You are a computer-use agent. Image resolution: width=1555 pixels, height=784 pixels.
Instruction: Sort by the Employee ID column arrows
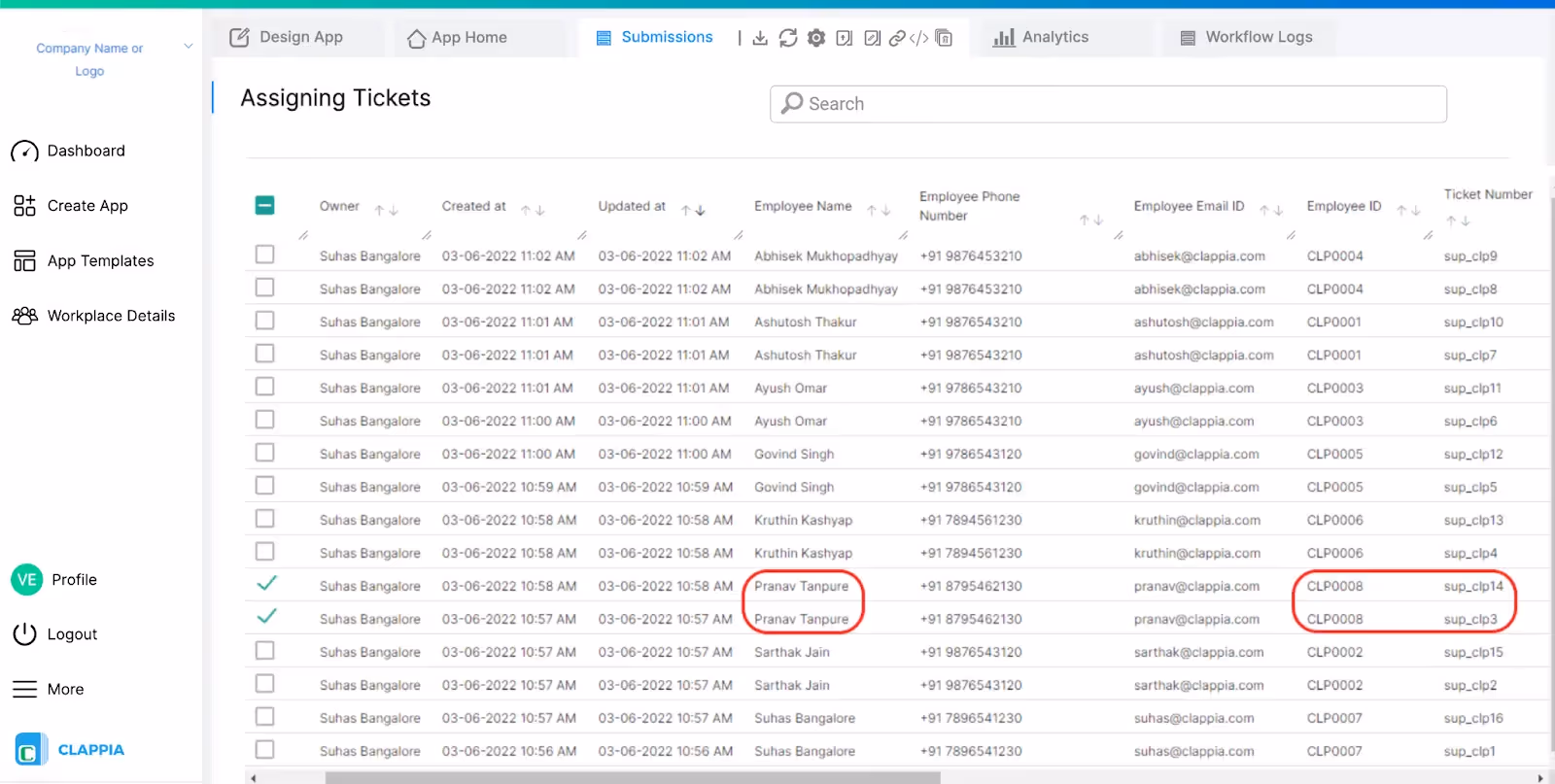tap(1408, 210)
